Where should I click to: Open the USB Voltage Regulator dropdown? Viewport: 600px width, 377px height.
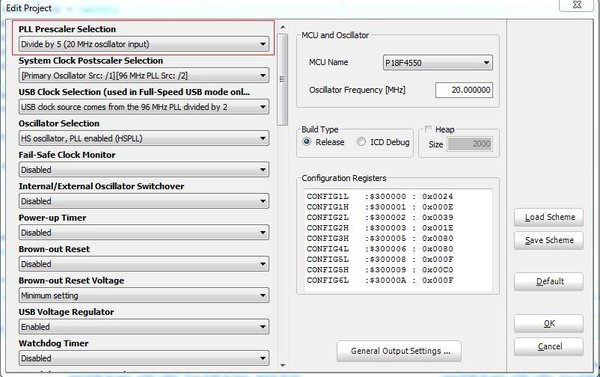click(x=143, y=326)
